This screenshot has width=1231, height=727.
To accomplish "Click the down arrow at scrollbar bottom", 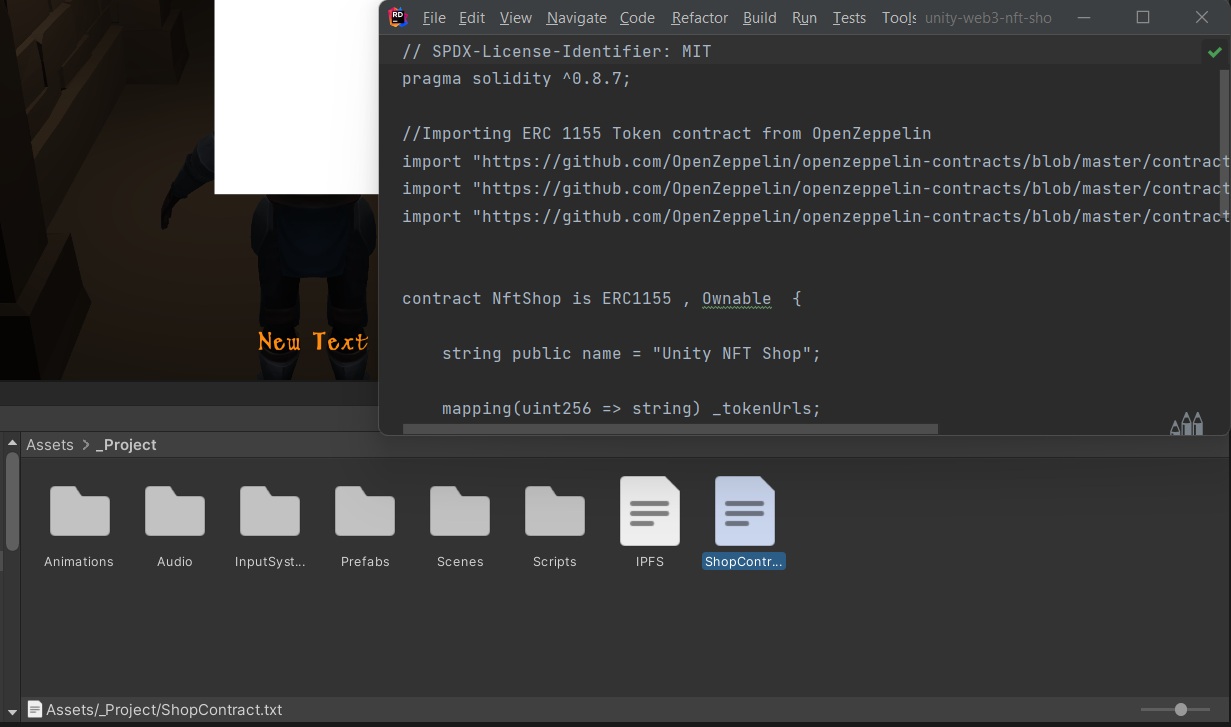I will (x=12, y=711).
